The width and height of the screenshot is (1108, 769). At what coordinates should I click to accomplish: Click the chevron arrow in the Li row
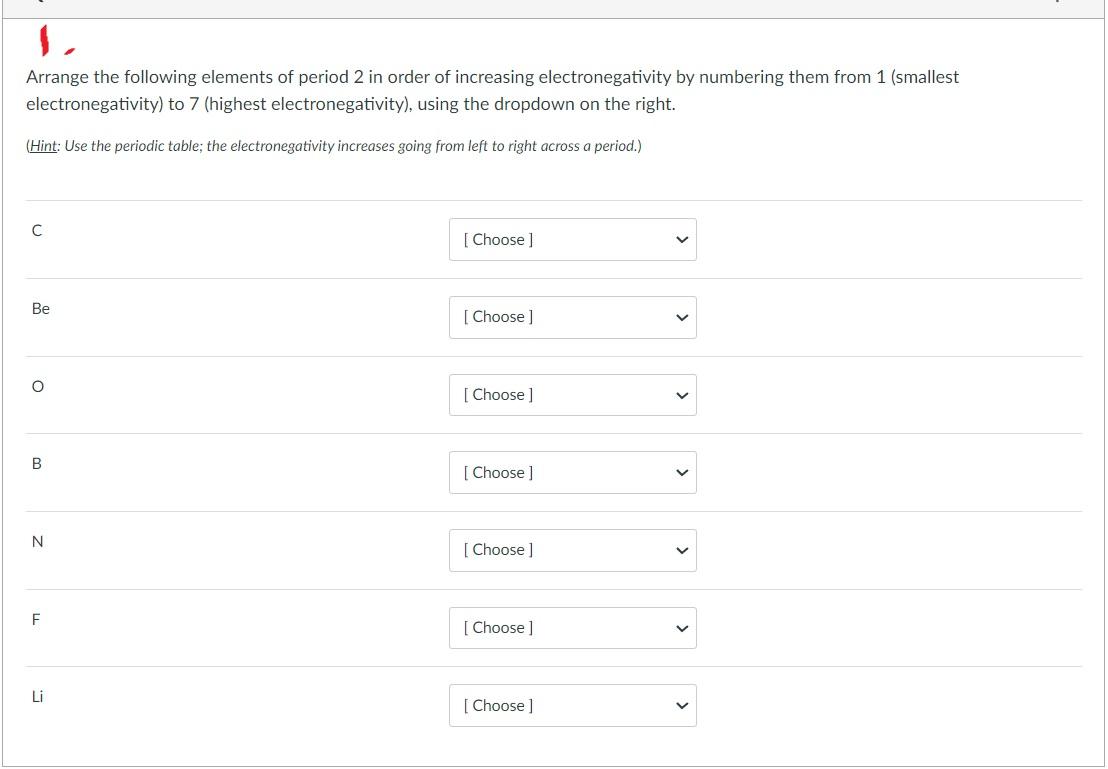[x=682, y=706]
